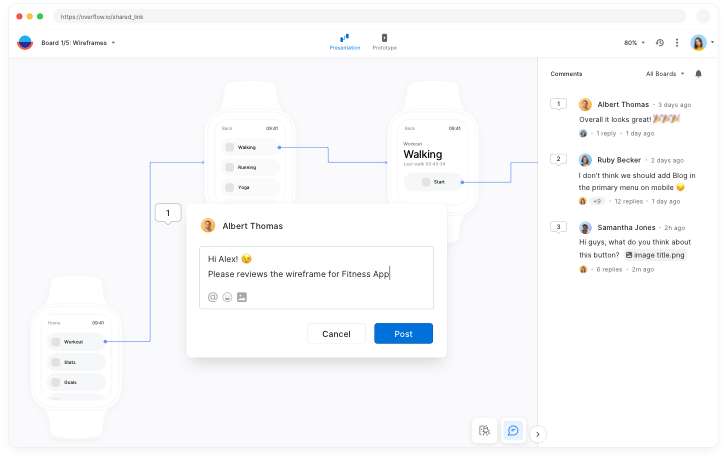The image size is (727, 461).
Task: Open the image title.png attachment
Action: (653, 255)
